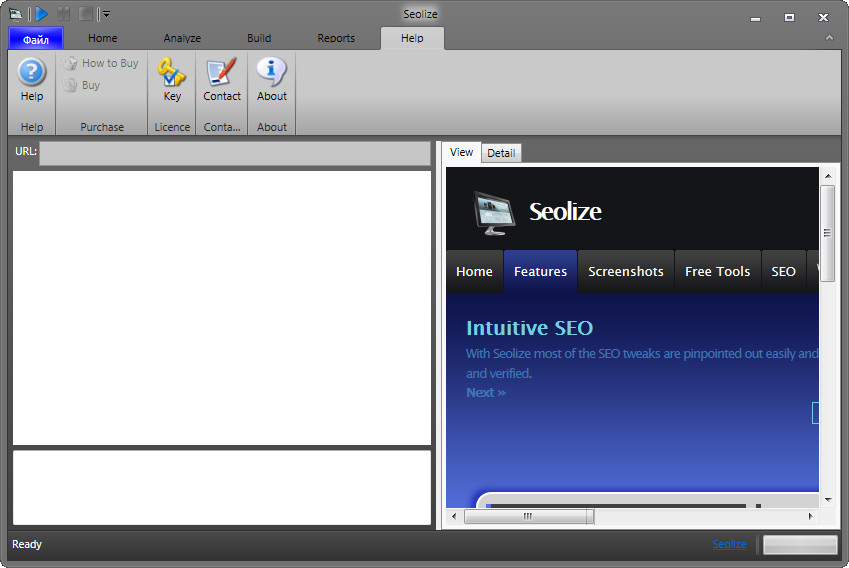The width and height of the screenshot is (849, 568).
Task: Click the large white results pane
Action: click(222, 308)
